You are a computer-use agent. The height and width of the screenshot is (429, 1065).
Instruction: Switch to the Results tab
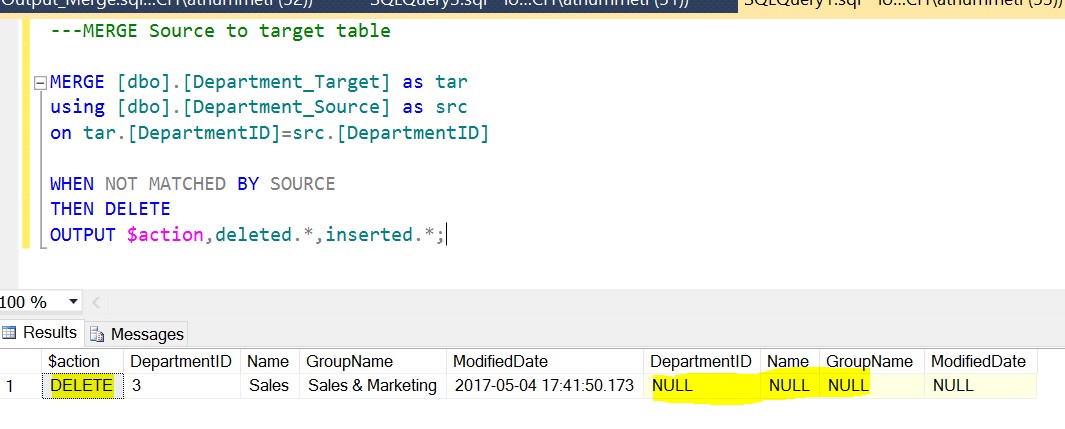(42, 333)
